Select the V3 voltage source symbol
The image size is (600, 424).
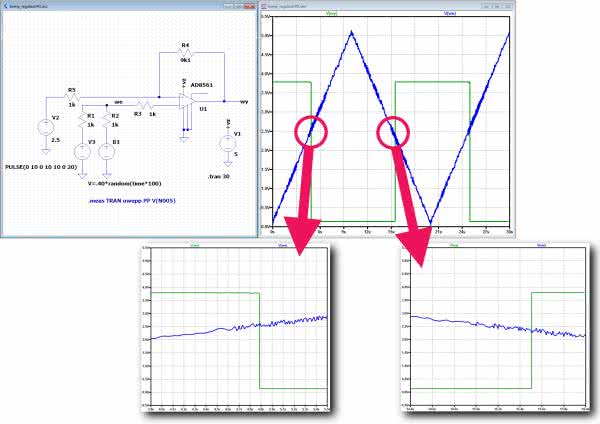82,151
